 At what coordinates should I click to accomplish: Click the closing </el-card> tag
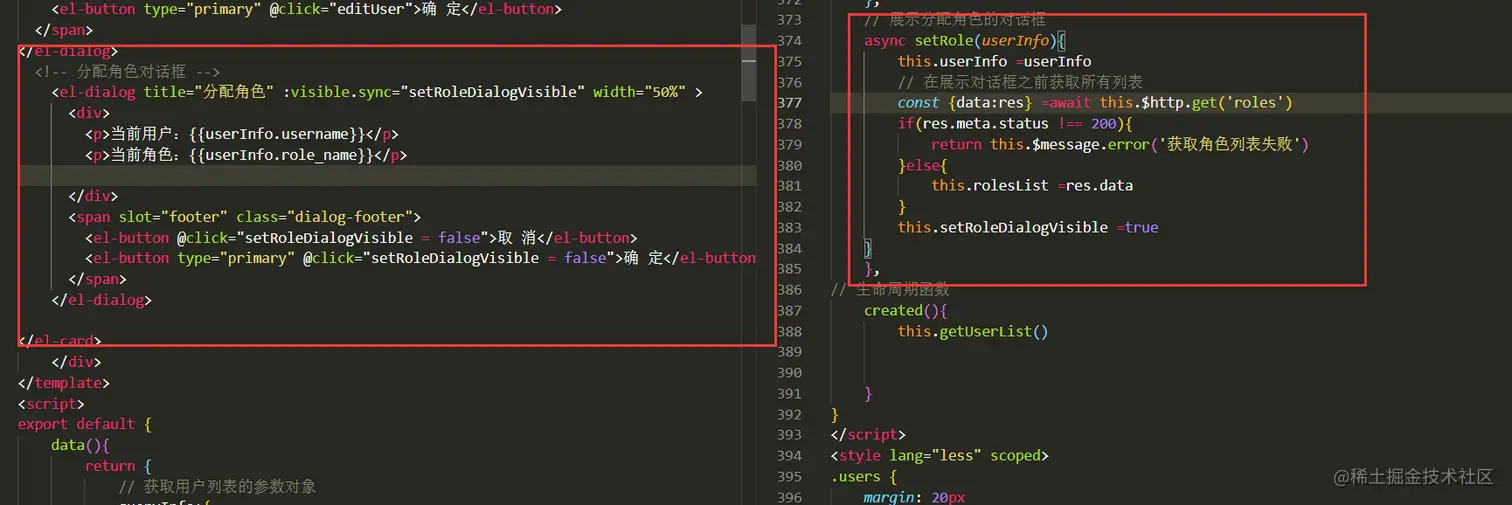(60, 341)
